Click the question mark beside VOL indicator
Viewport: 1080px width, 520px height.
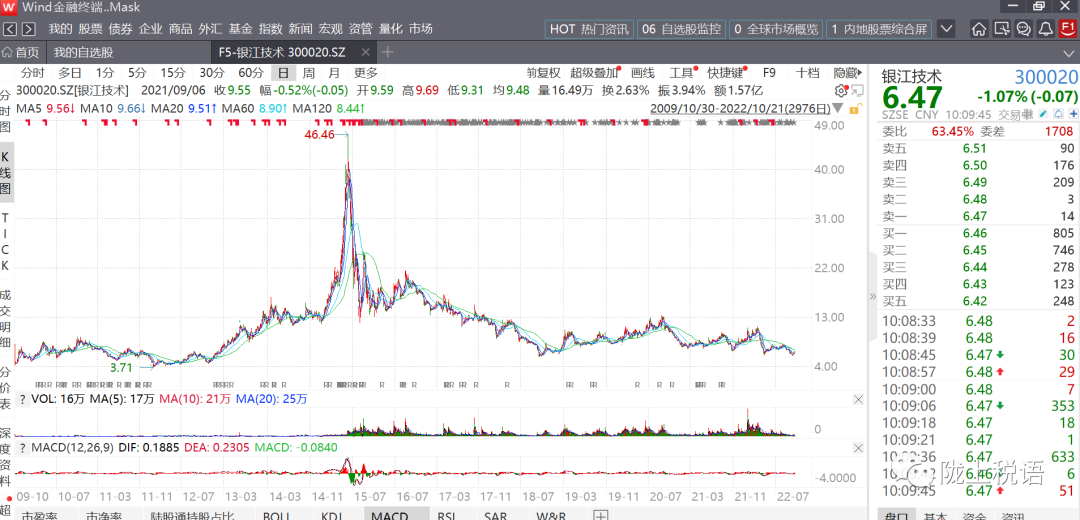[x=22, y=399]
